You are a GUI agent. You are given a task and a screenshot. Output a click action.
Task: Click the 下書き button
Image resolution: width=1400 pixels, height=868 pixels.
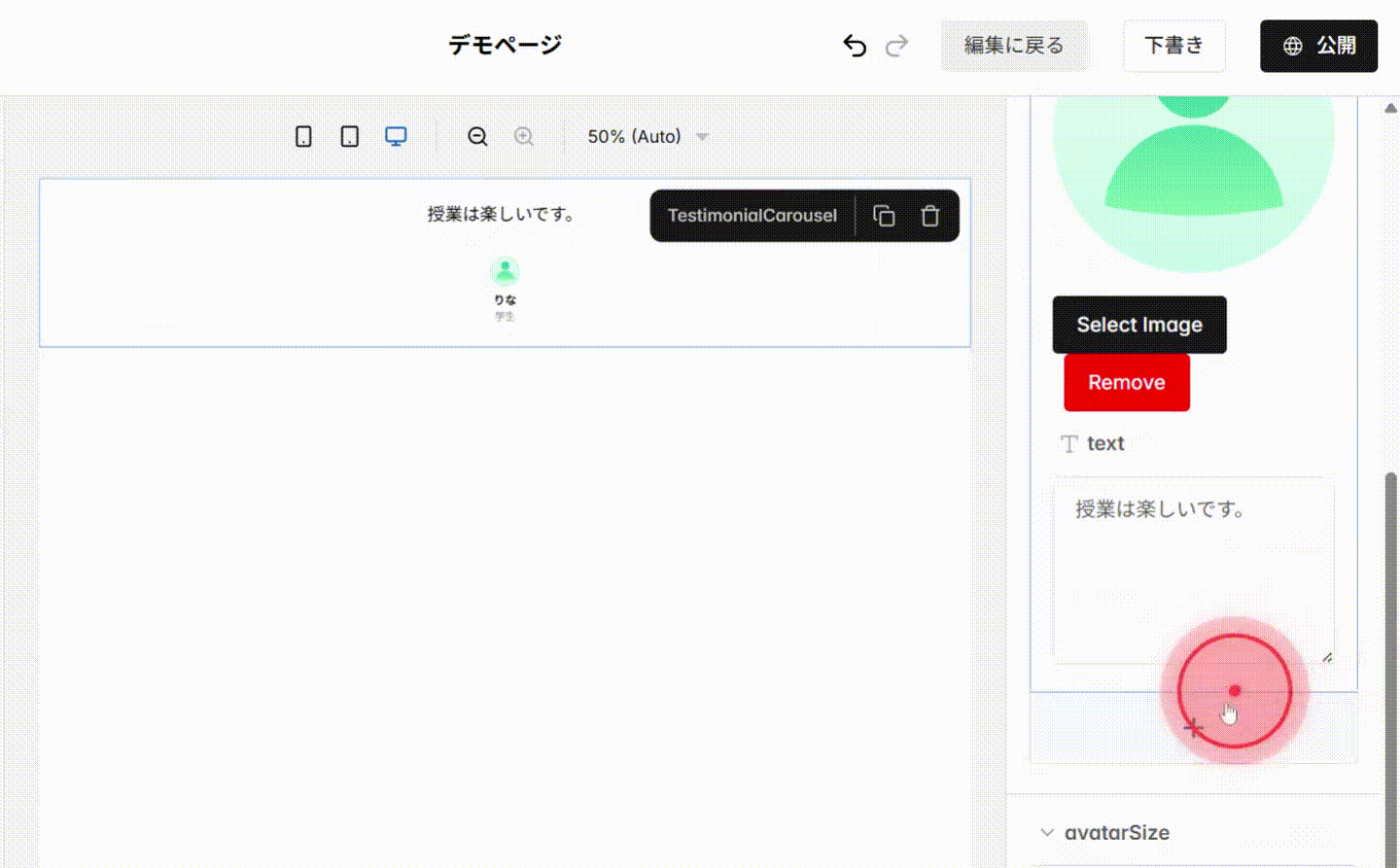1173,46
